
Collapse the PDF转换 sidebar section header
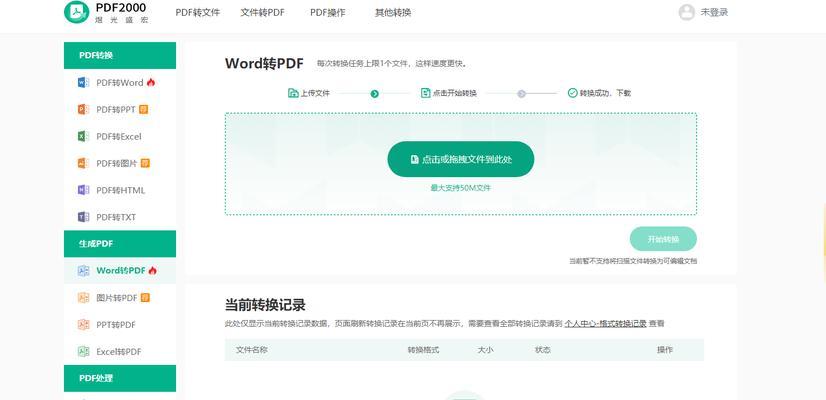(x=120, y=55)
